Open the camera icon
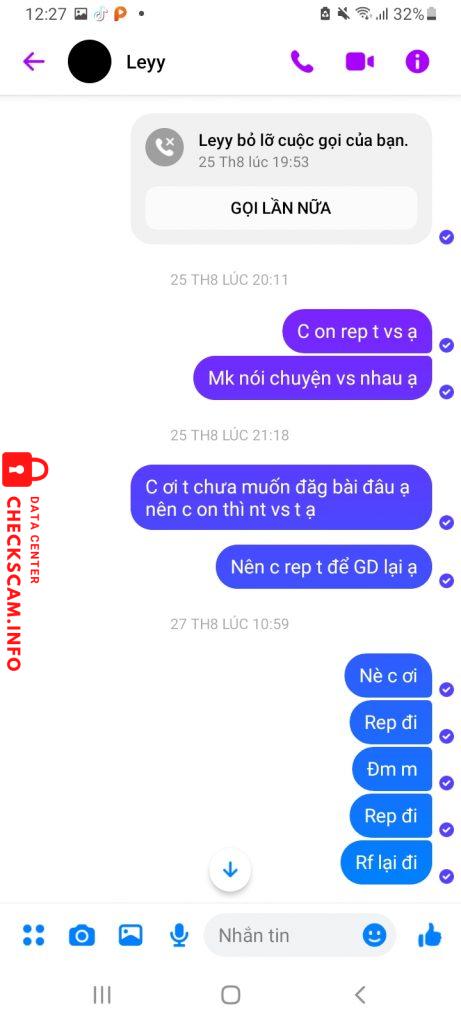 82,936
